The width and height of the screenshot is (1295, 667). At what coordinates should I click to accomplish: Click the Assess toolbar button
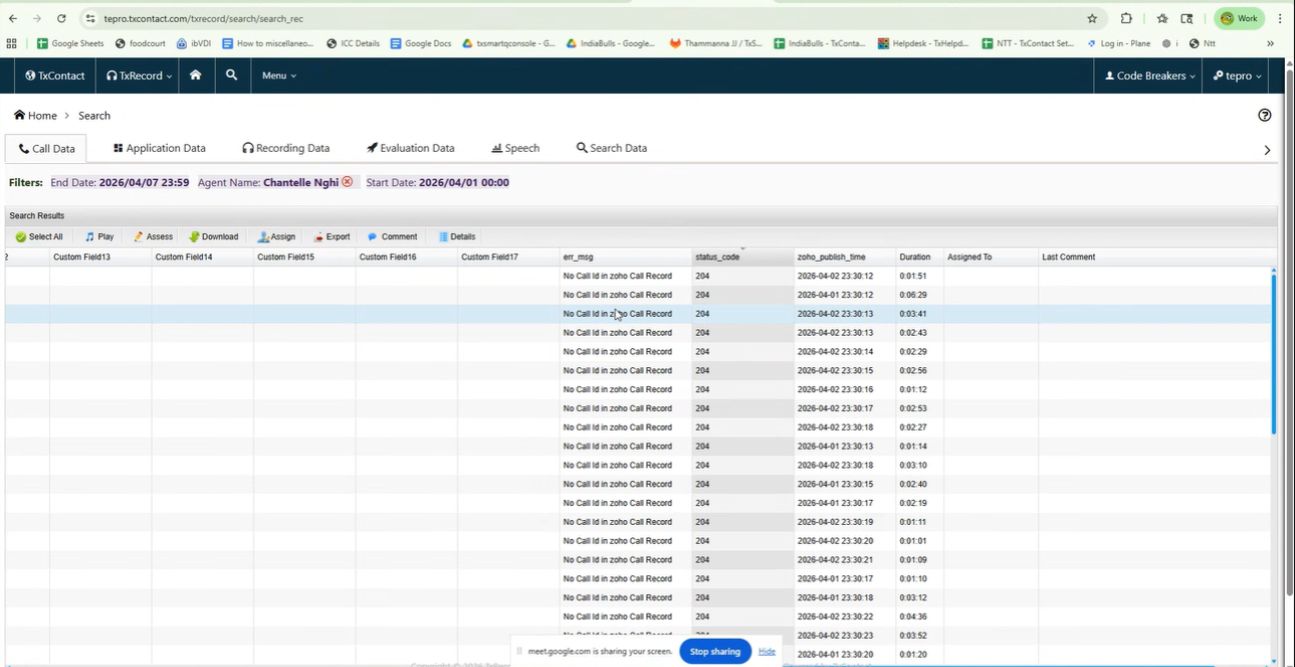click(x=153, y=237)
